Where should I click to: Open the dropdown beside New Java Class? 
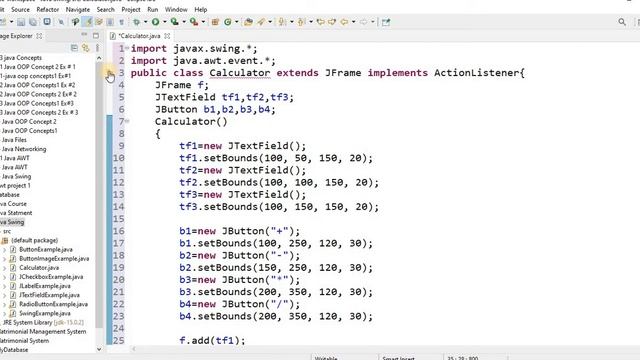point(236,22)
